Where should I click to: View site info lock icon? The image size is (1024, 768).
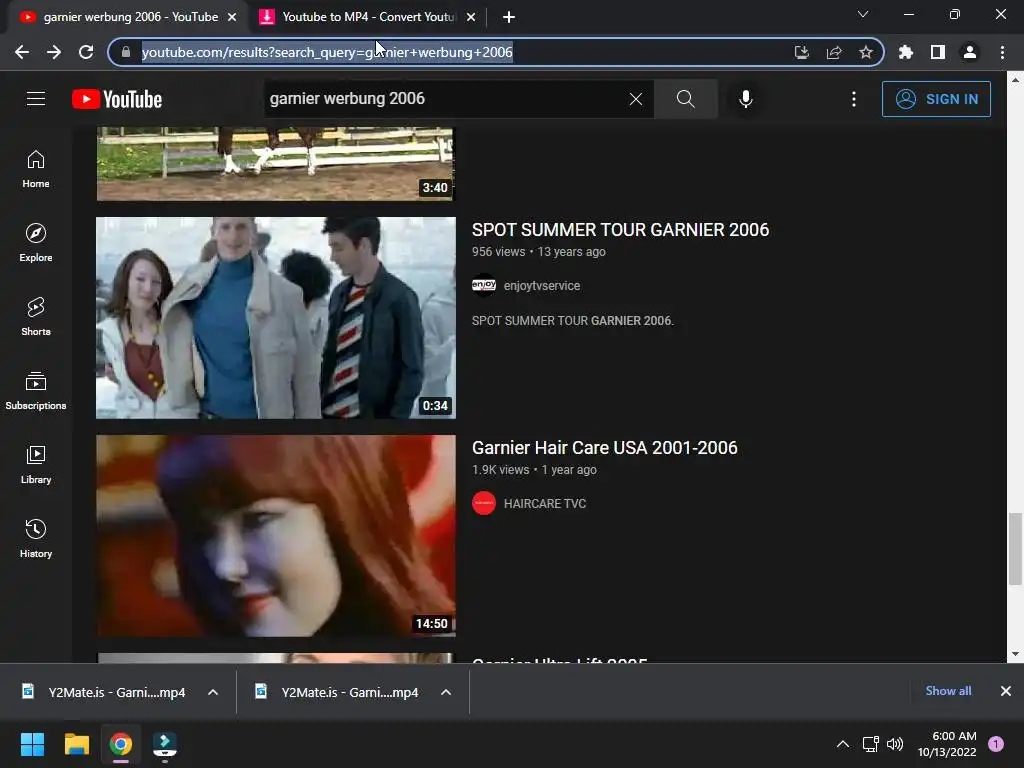[126, 52]
